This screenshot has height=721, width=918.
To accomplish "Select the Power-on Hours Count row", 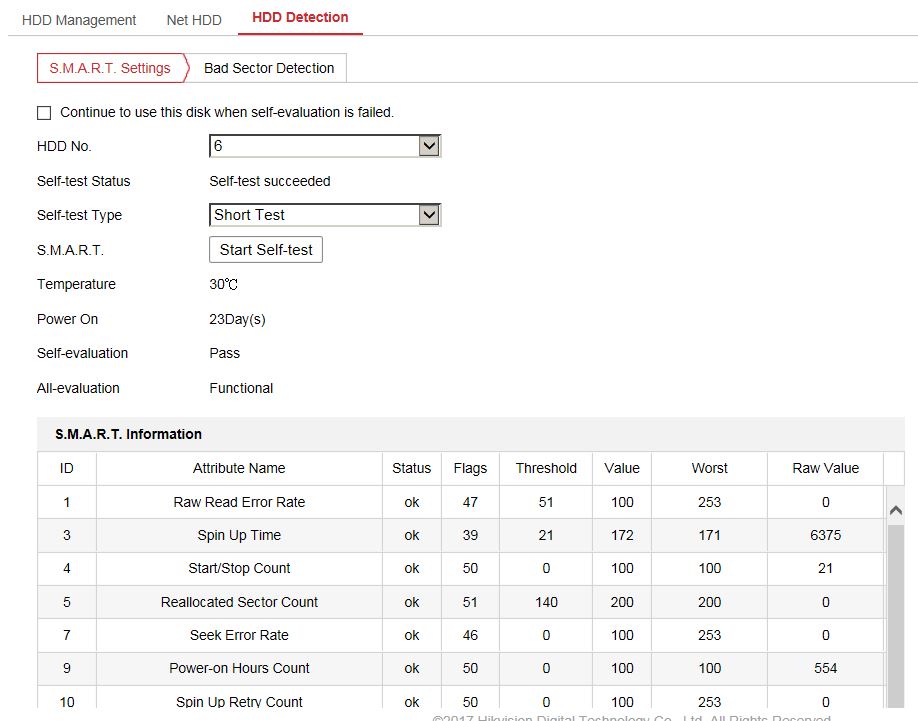I will (239, 668).
